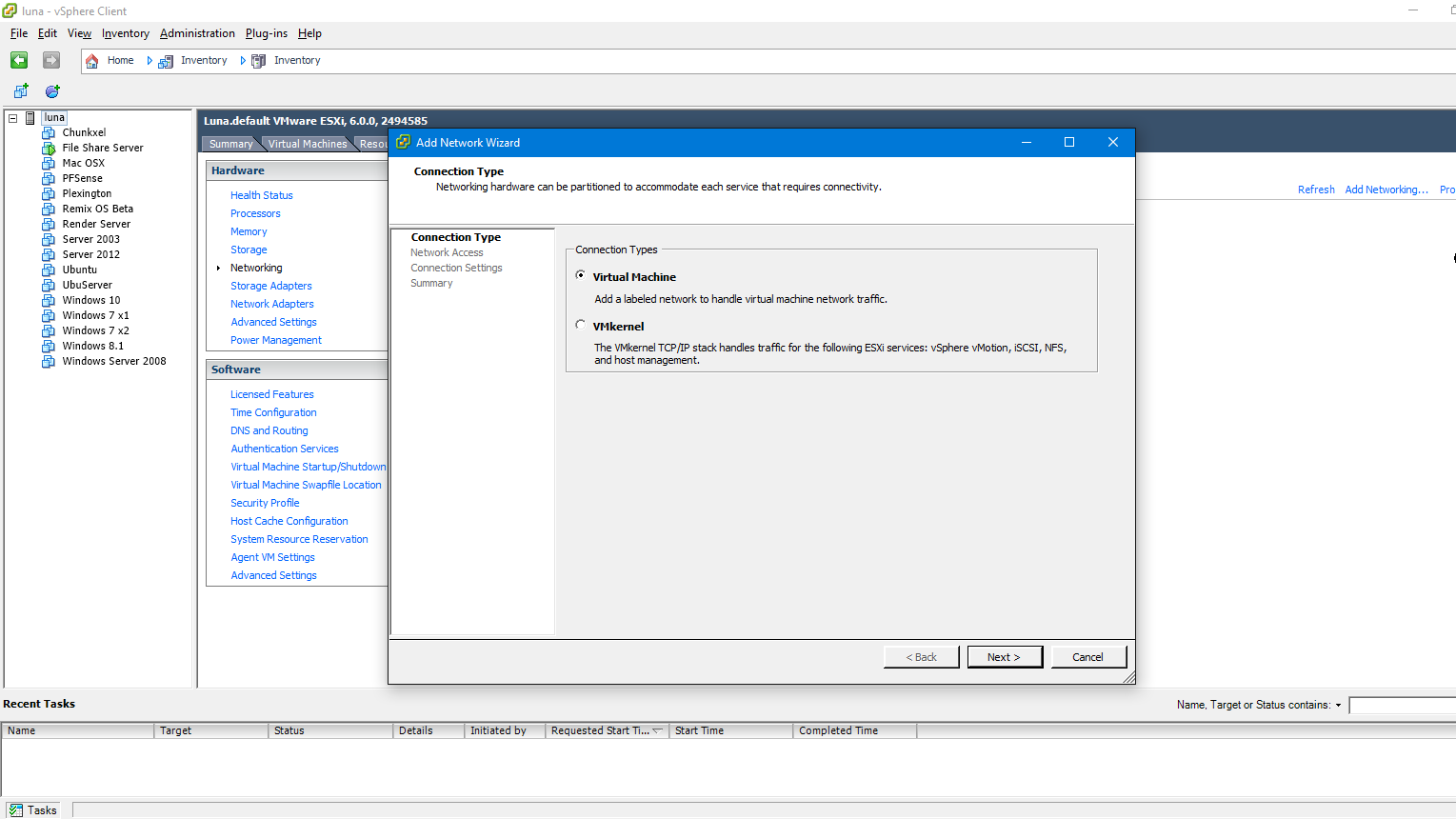
Task: Open DNS and Routing link
Action: point(269,430)
